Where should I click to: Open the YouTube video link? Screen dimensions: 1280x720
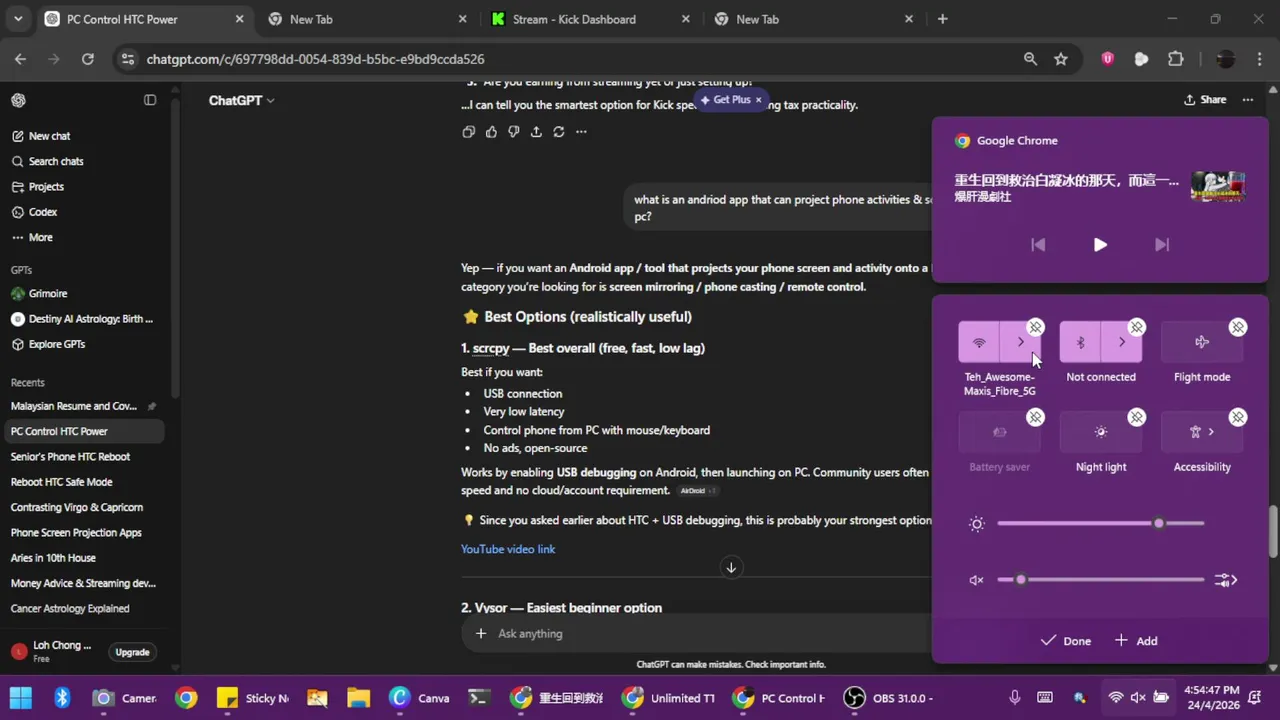(x=508, y=549)
